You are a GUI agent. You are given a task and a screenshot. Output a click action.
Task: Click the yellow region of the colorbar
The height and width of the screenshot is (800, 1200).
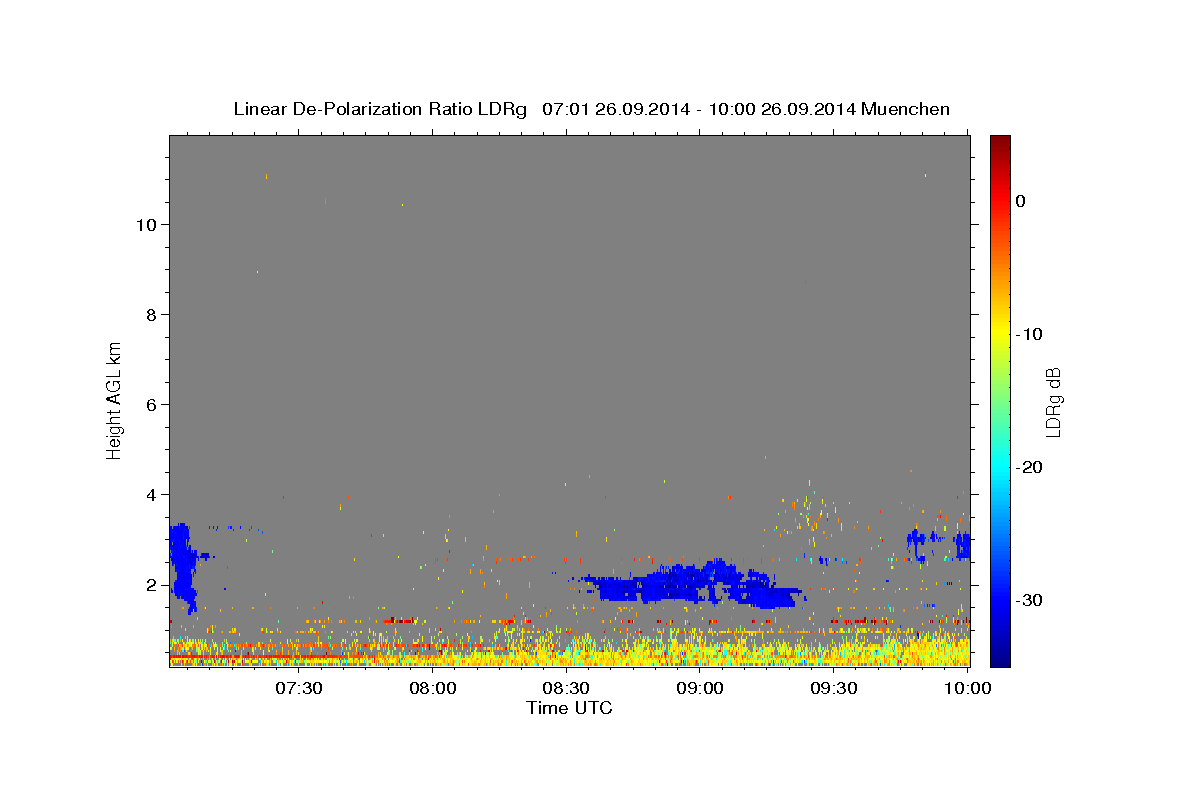coord(1000,334)
